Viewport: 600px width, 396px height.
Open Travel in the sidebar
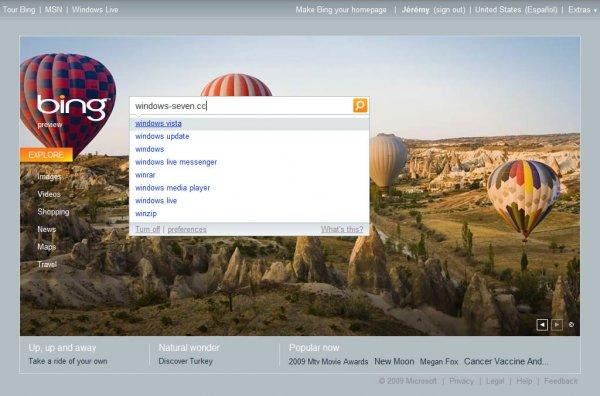tap(47, 264)
